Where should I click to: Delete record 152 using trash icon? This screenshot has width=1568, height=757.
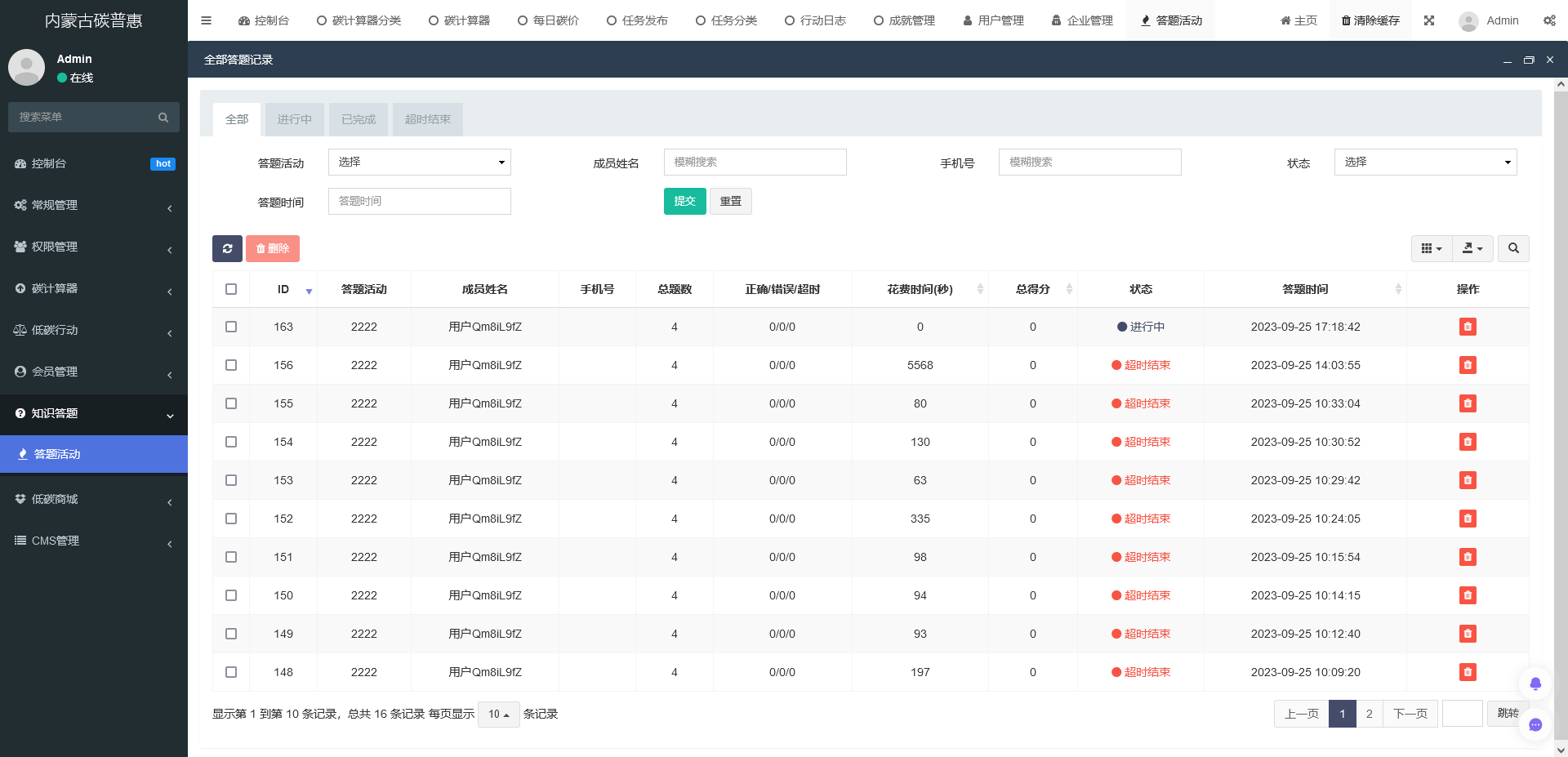(x=1468, y=519)
